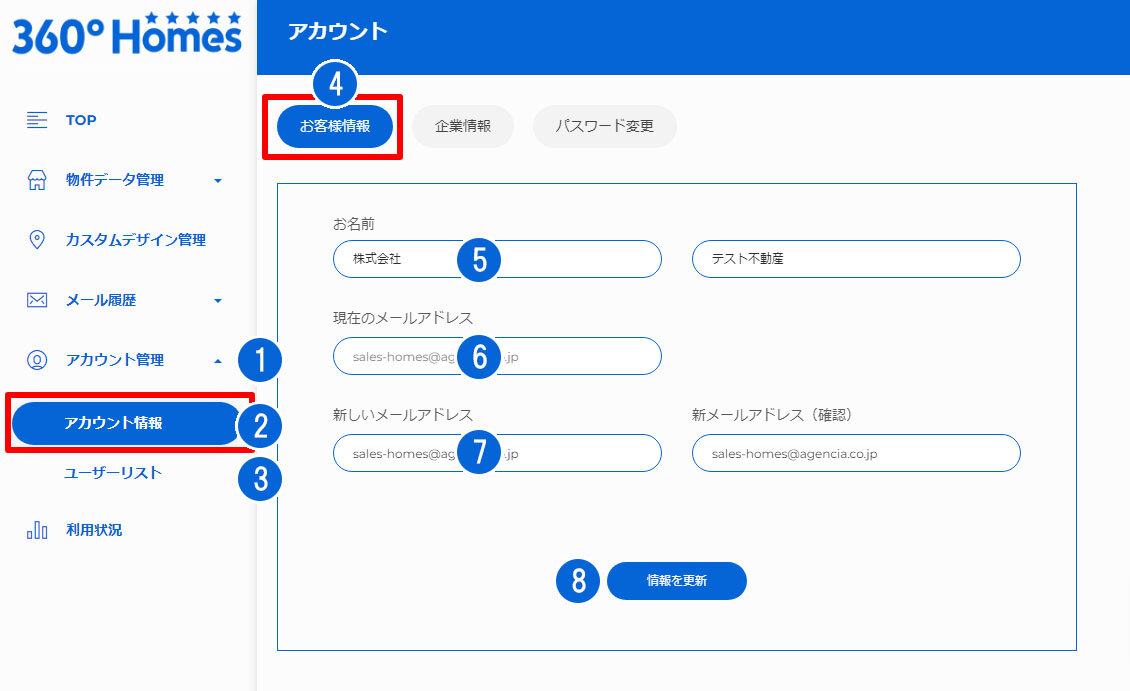Viewport: 1130px width, 691px height.
Task: Click the TOP menu list icon
Action: click(x=37, y=120)
